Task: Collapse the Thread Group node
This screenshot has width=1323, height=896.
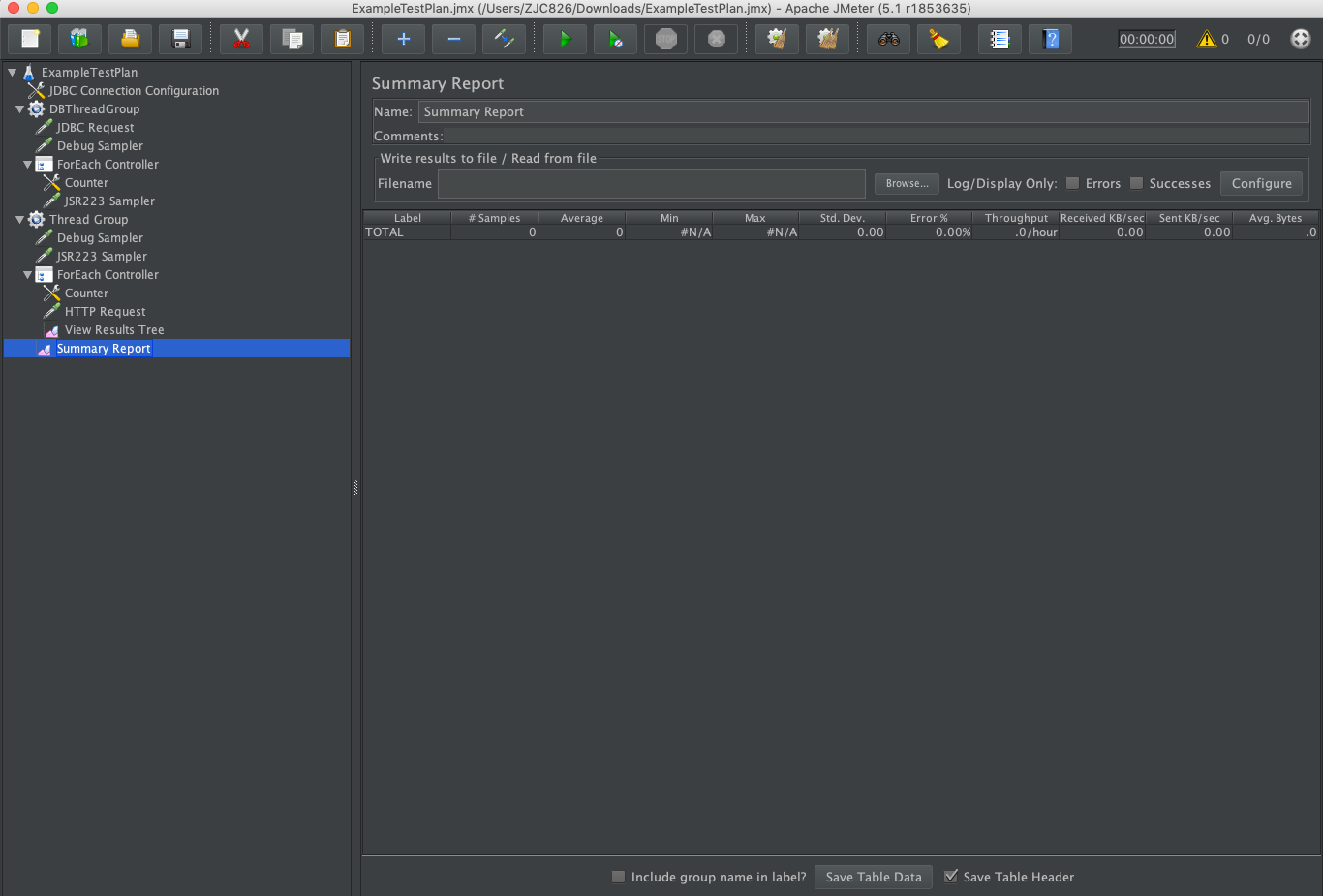Action: point(19,219)
